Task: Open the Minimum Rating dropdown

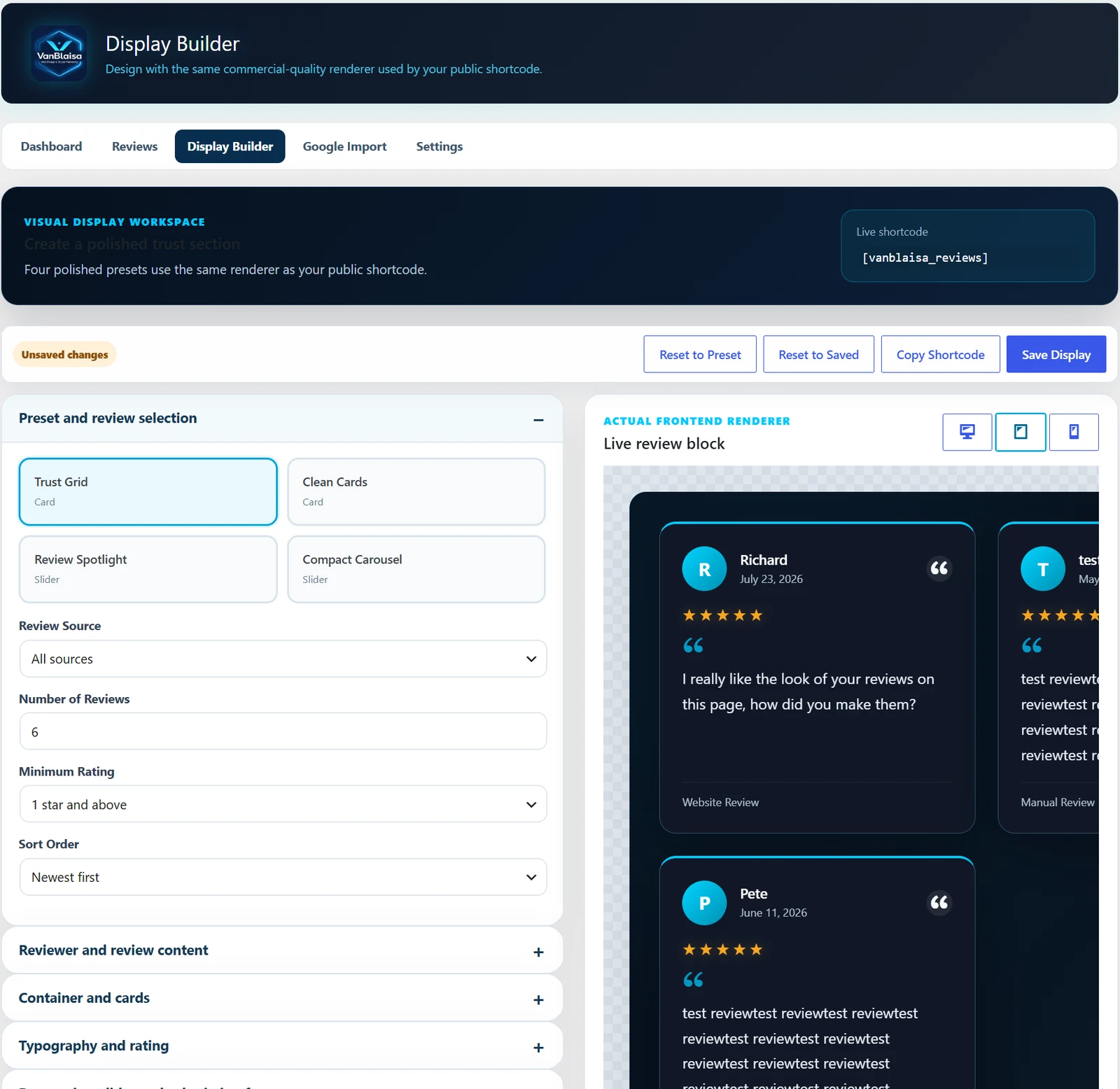Action: (x=283, y=804)
